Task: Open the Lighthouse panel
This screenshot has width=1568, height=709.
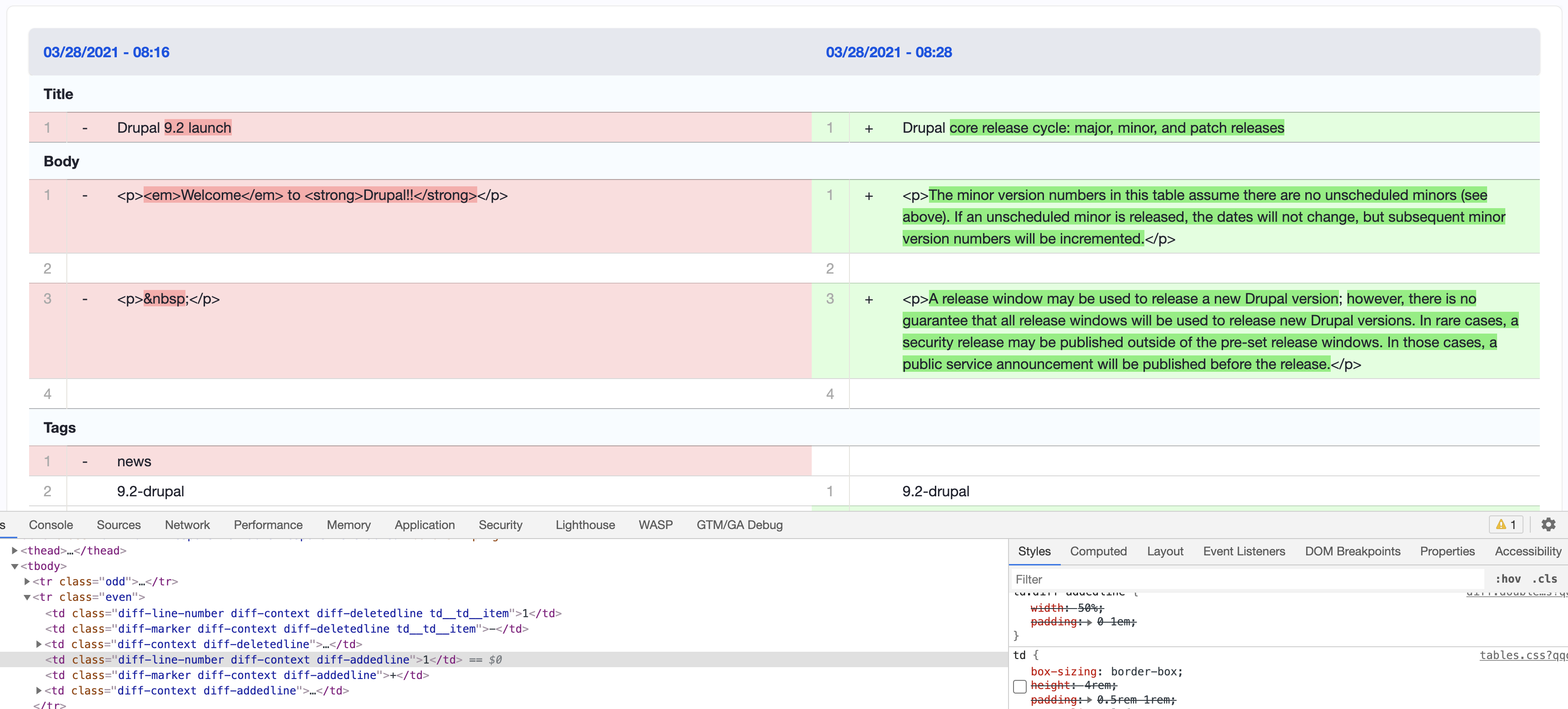Action: tap(584, 524)
